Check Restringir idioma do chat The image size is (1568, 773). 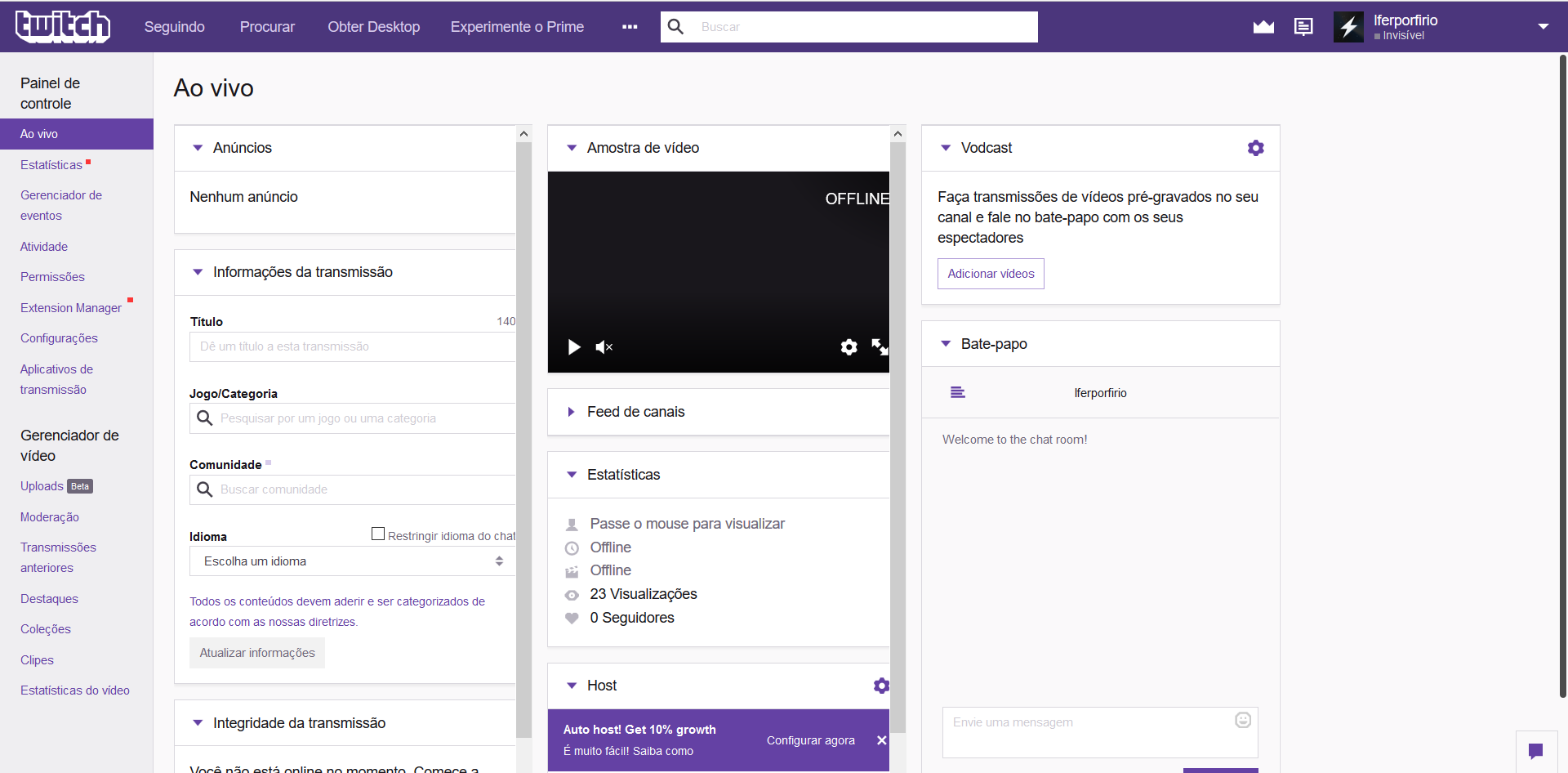coord(378,534)
